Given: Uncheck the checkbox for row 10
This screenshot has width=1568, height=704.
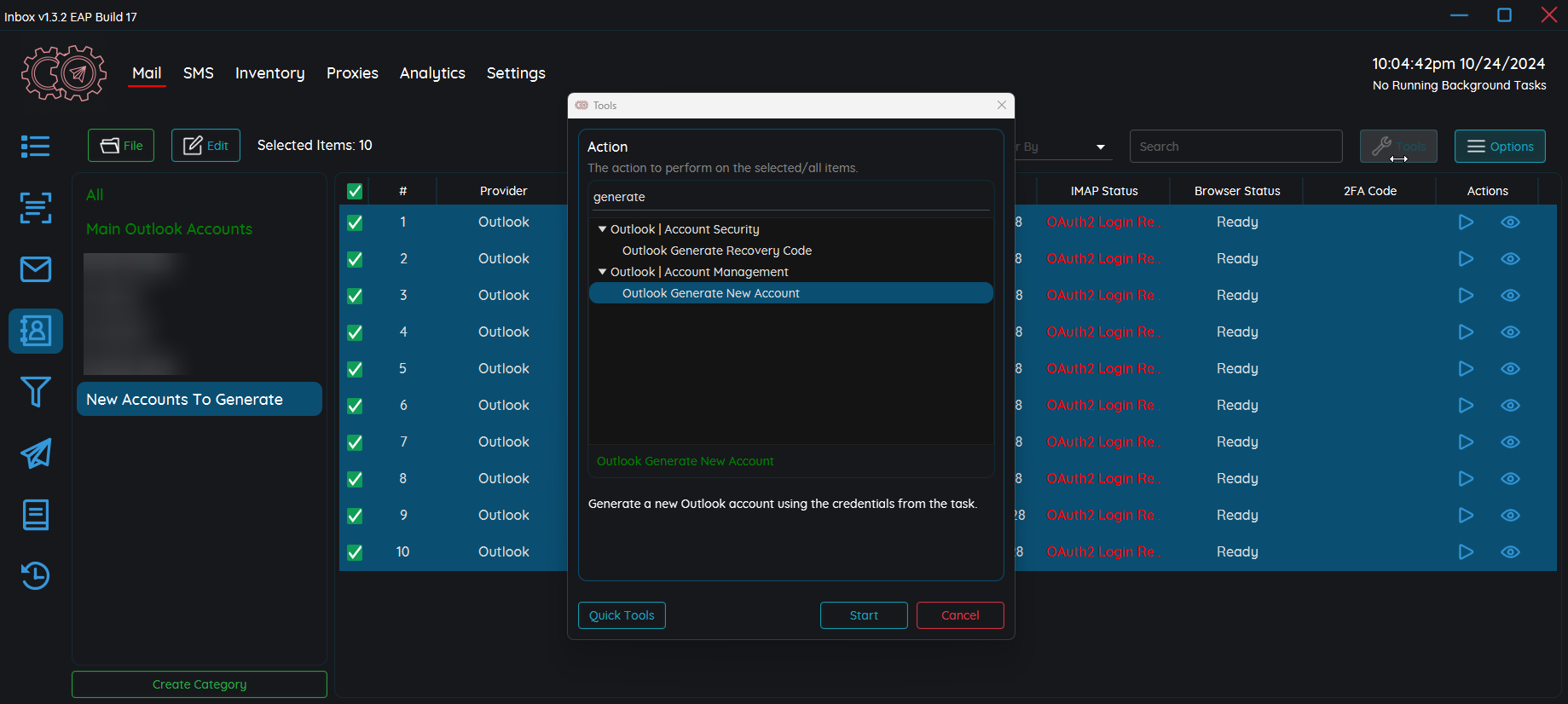Looking at the screenshot, I should coord(355,552).
